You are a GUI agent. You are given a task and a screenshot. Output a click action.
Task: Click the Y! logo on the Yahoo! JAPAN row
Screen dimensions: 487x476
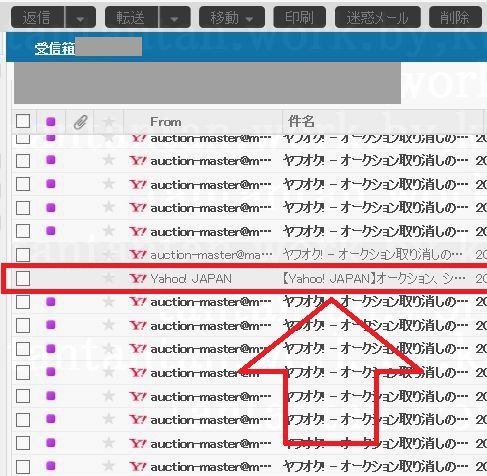coord(138,278)
